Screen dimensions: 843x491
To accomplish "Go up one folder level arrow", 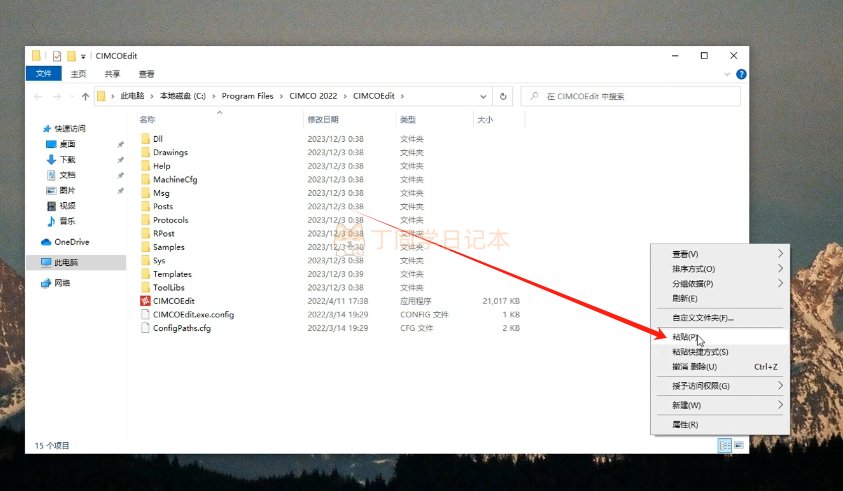I will 85,96.
